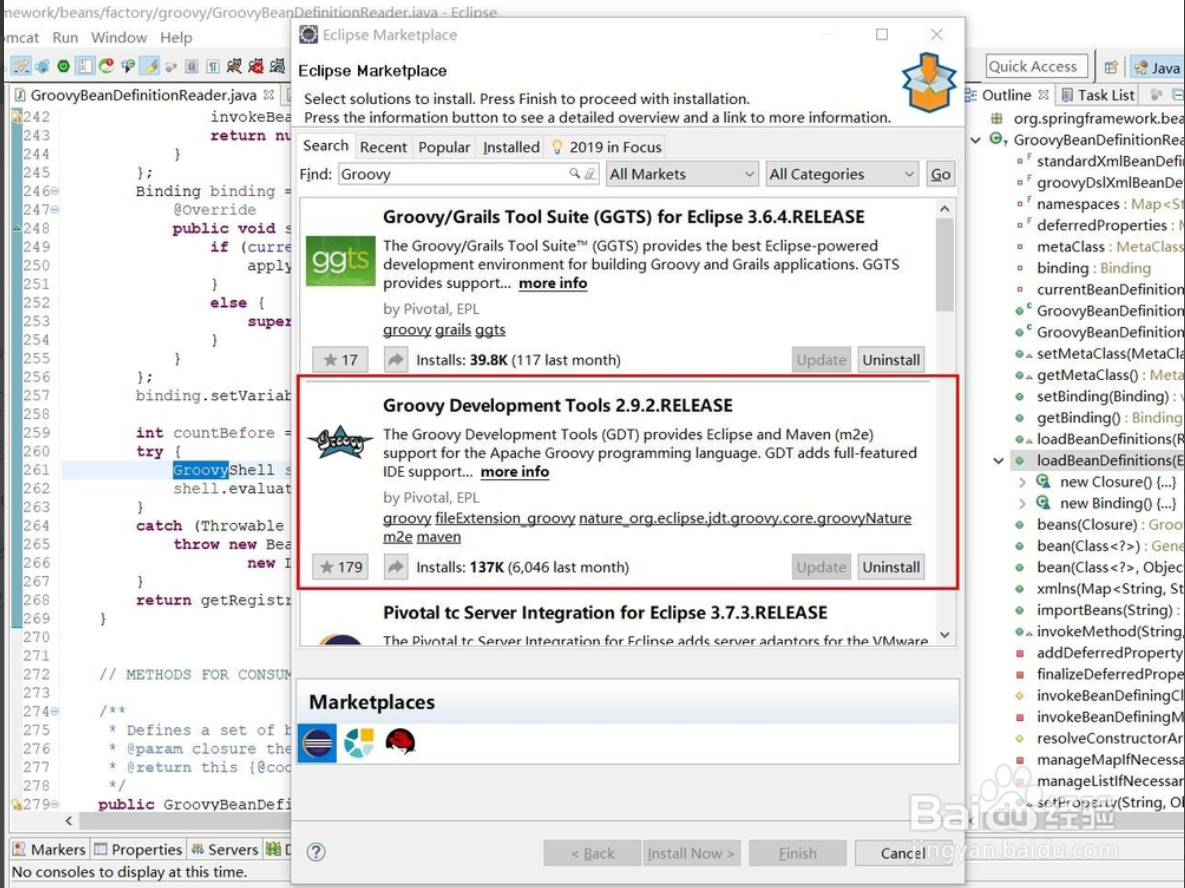Click the Tomcat stop icon with red X
This screenshot has height=888, width=1185.
[256, 66]
